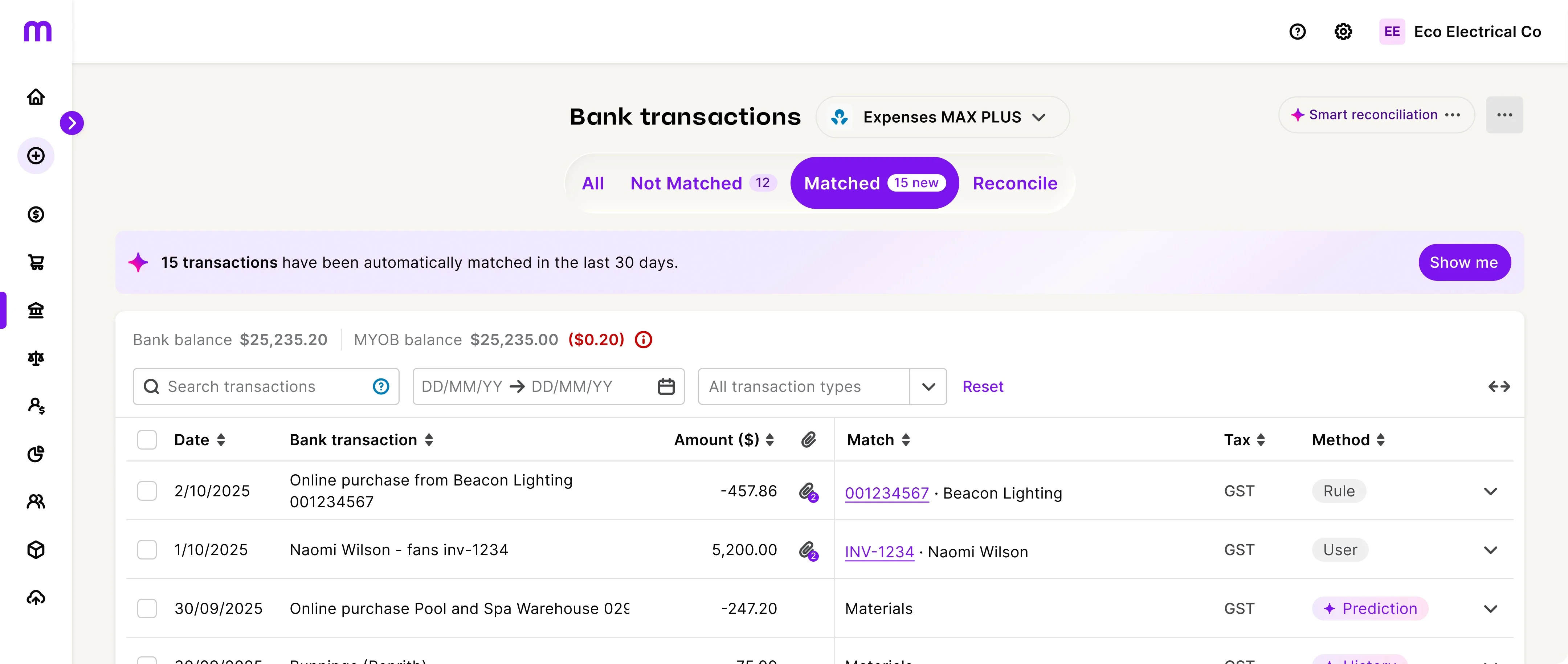
Task: Open Contacts via the two-people icon
Action: coord(36,501)
